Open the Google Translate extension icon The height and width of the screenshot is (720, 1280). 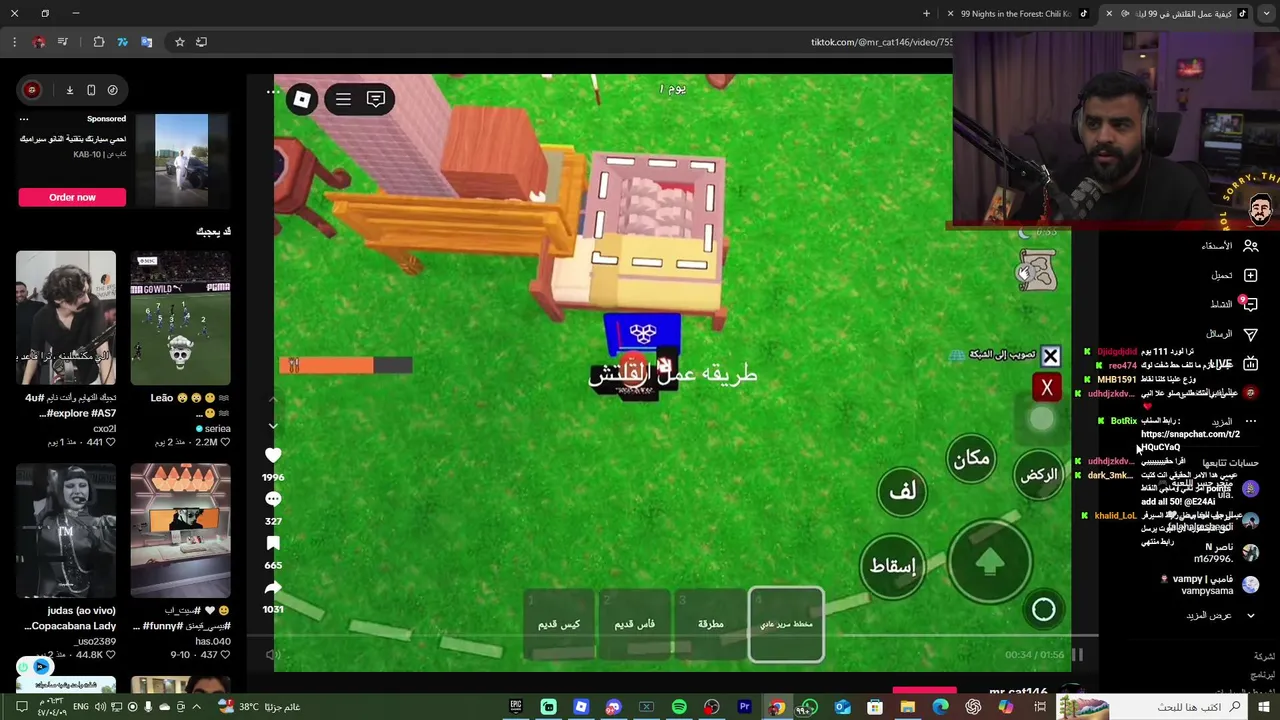(146, 42)
